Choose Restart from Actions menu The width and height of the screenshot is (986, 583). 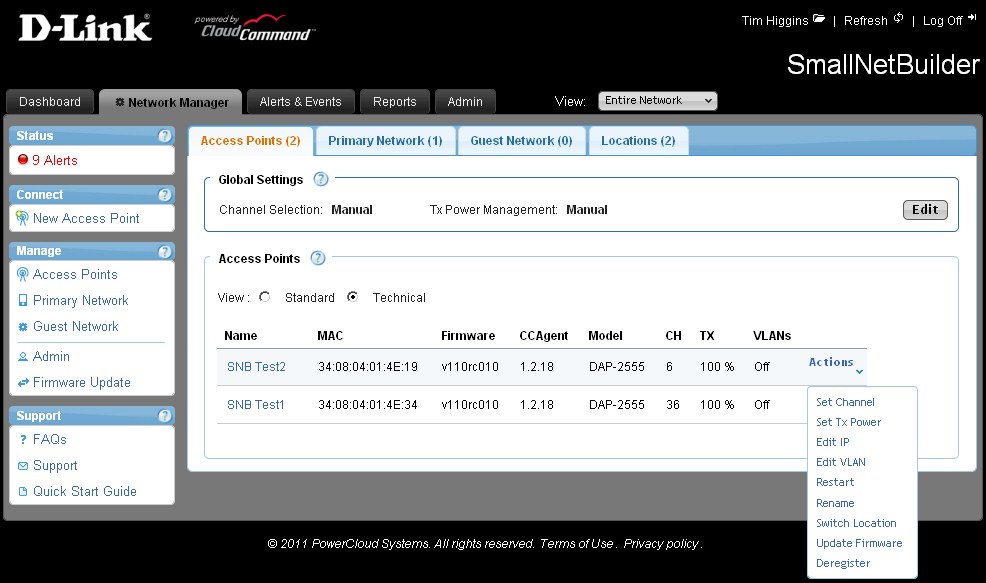click(835, 483)
